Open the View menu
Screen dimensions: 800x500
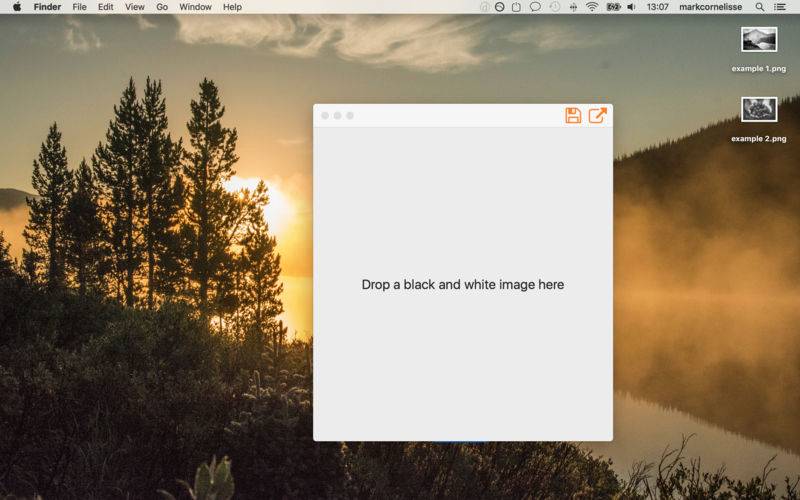click(135, 7)
